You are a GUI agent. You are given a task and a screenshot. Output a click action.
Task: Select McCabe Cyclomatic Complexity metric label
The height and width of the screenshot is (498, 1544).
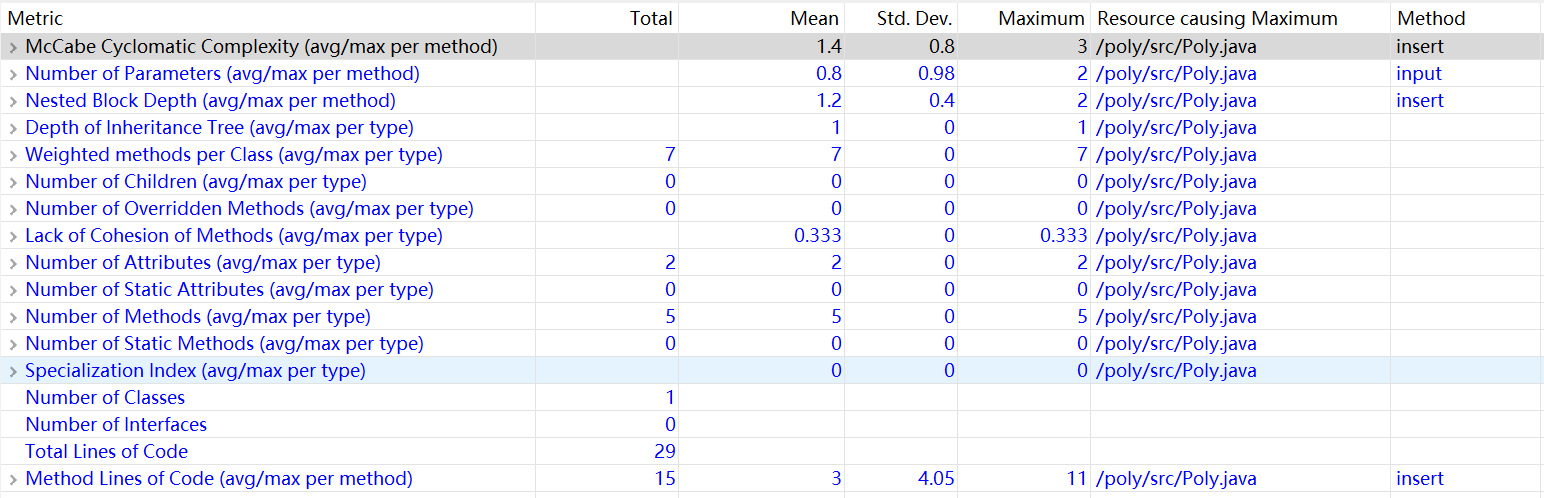click(x=261, y=47)
